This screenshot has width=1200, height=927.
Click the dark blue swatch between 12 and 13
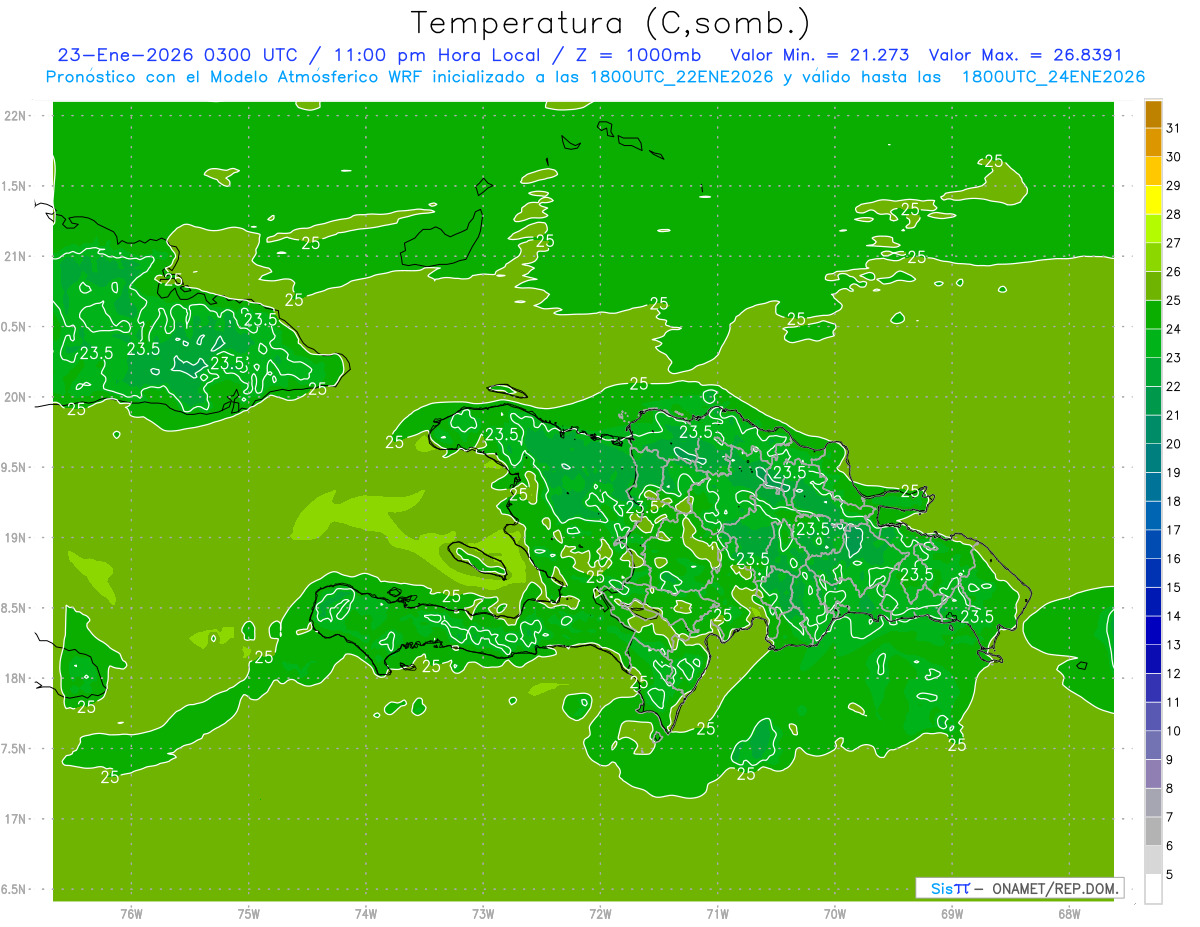(1153, 659)
